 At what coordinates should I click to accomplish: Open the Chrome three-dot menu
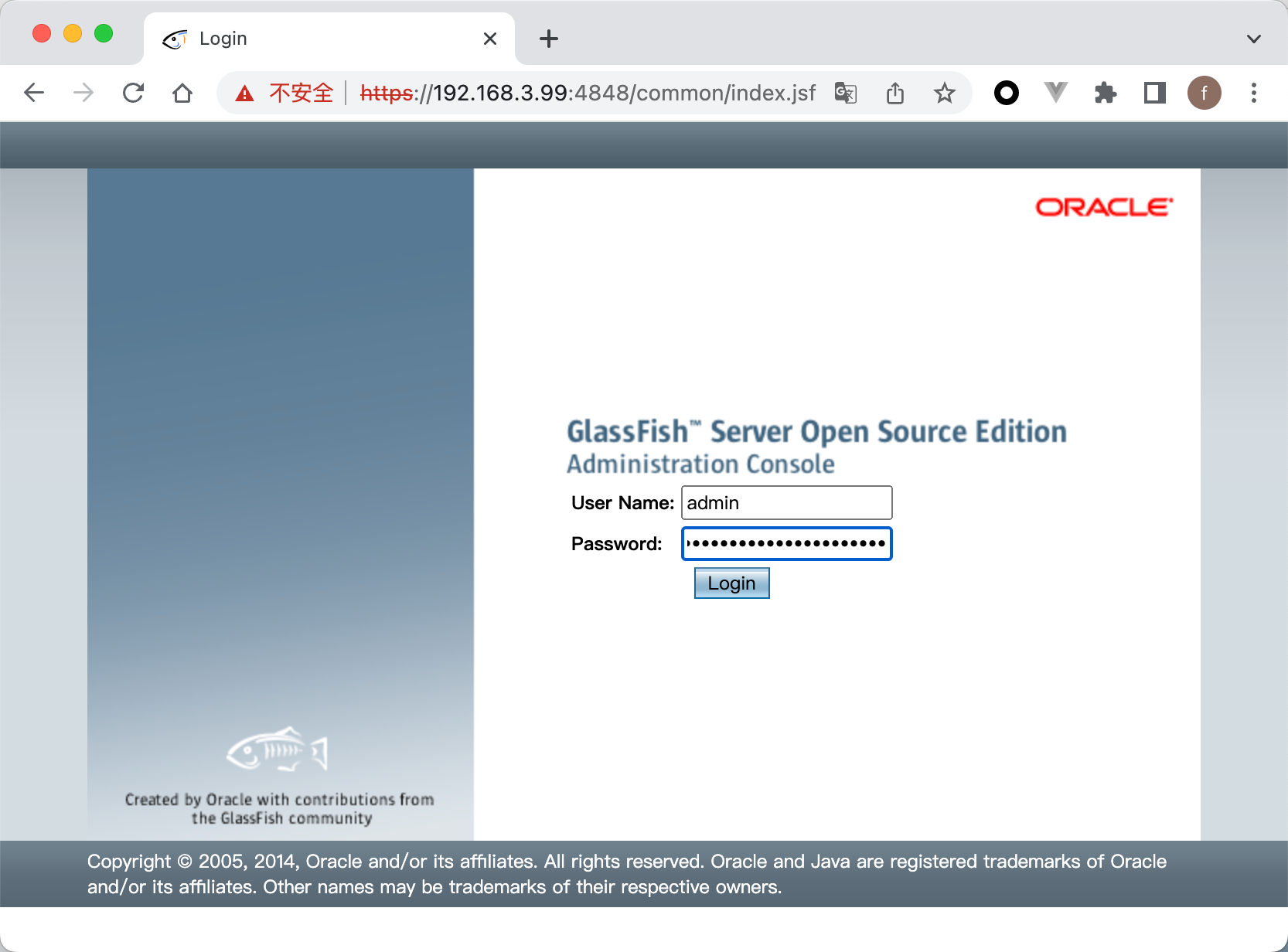tap(1253, 93)
